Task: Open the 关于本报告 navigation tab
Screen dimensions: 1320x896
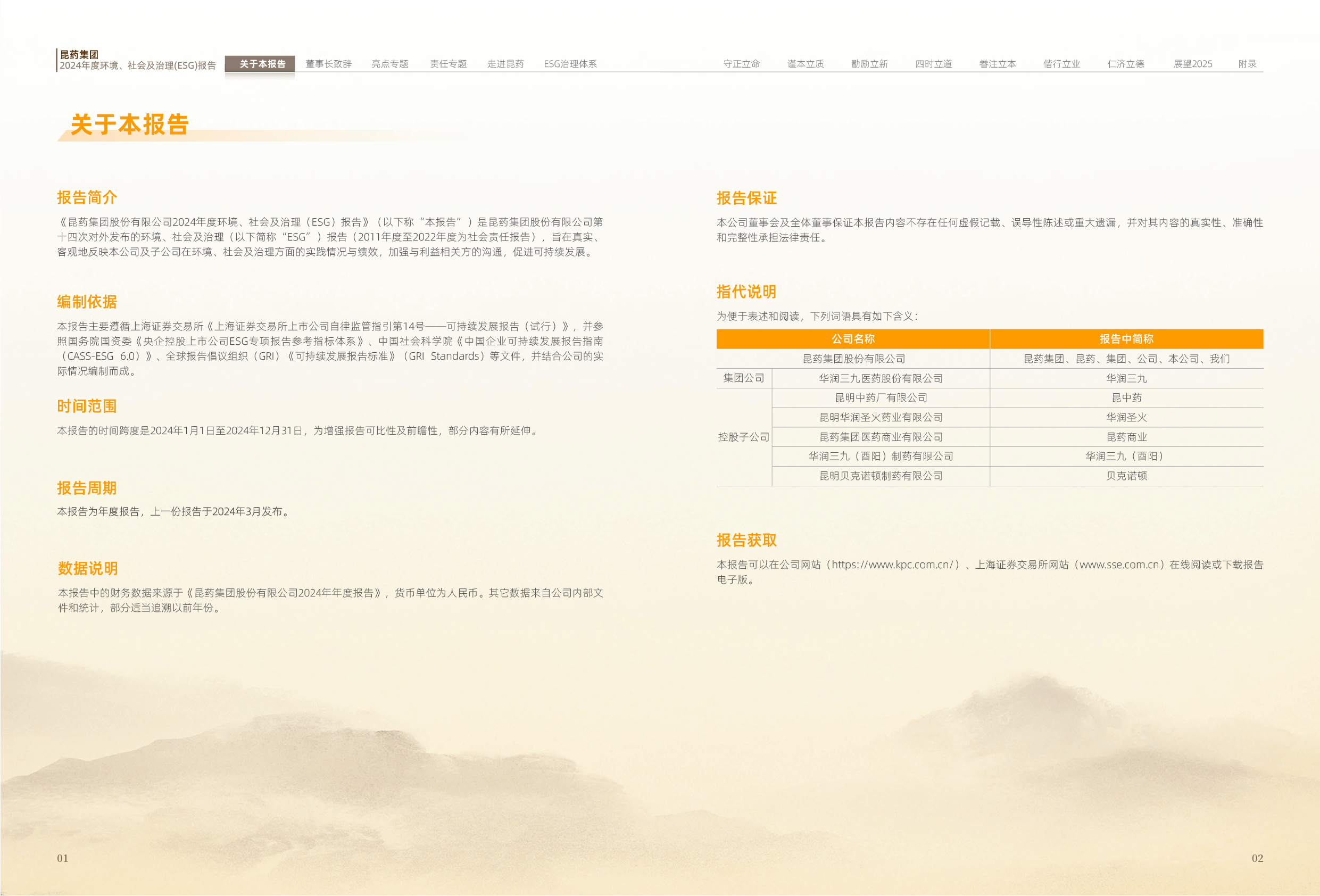Action: coord(260,64)
